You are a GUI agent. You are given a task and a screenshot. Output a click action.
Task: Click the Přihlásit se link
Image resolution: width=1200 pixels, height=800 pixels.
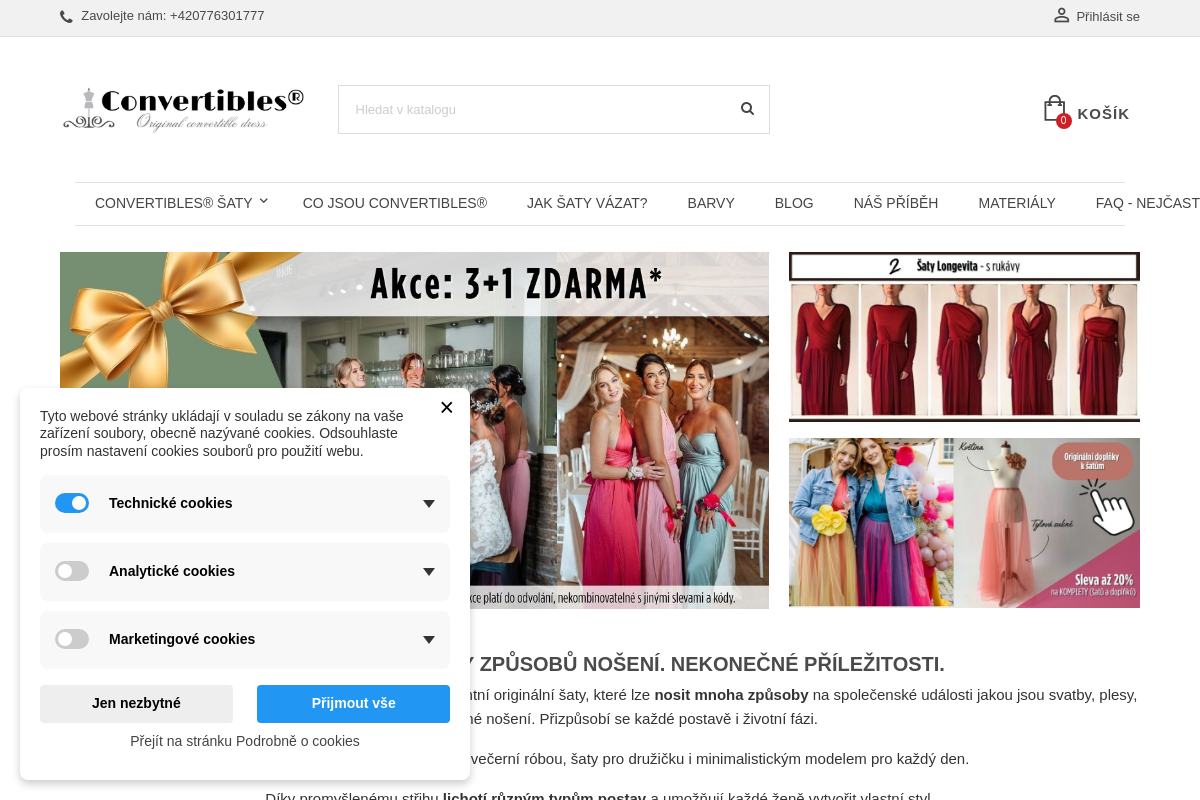coord(1108,16)
